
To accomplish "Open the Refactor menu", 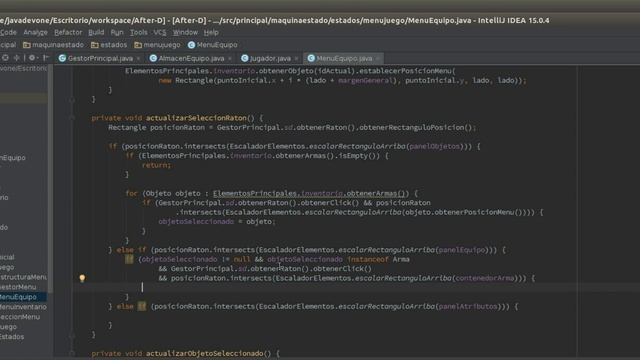I will tap(68, 32).
